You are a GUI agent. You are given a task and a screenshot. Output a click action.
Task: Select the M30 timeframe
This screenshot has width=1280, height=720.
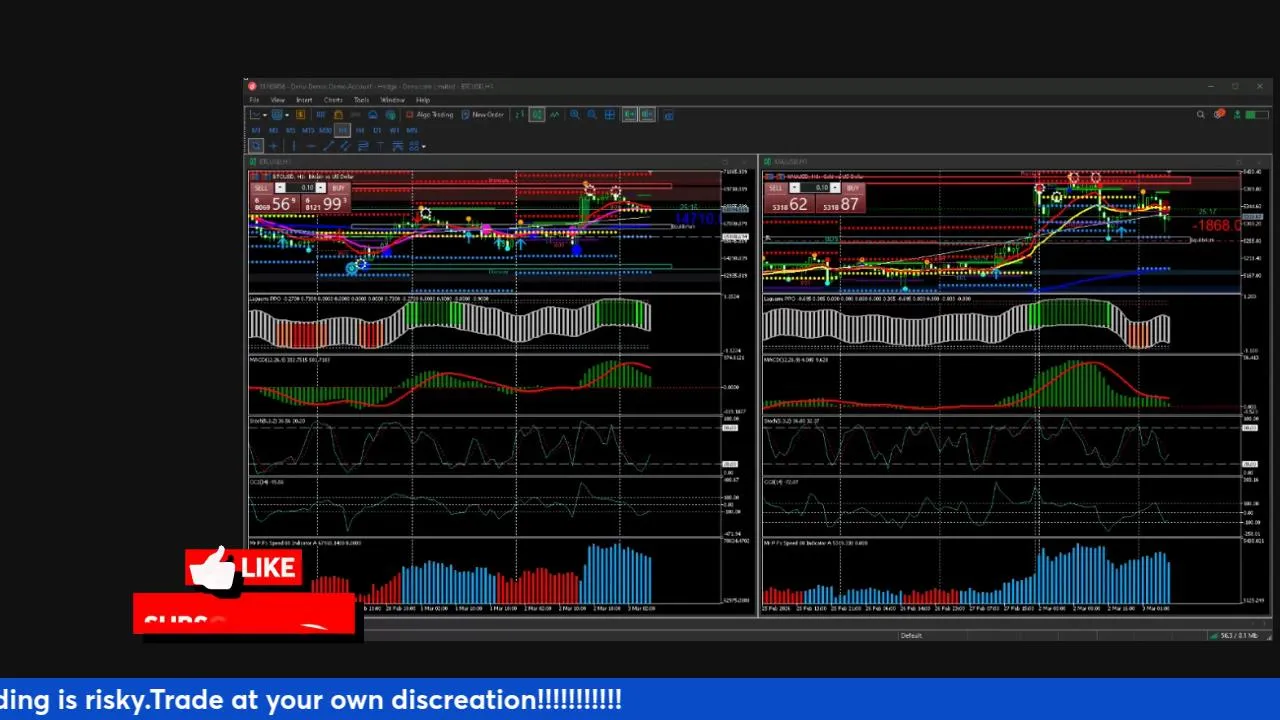tap(325, 130)
